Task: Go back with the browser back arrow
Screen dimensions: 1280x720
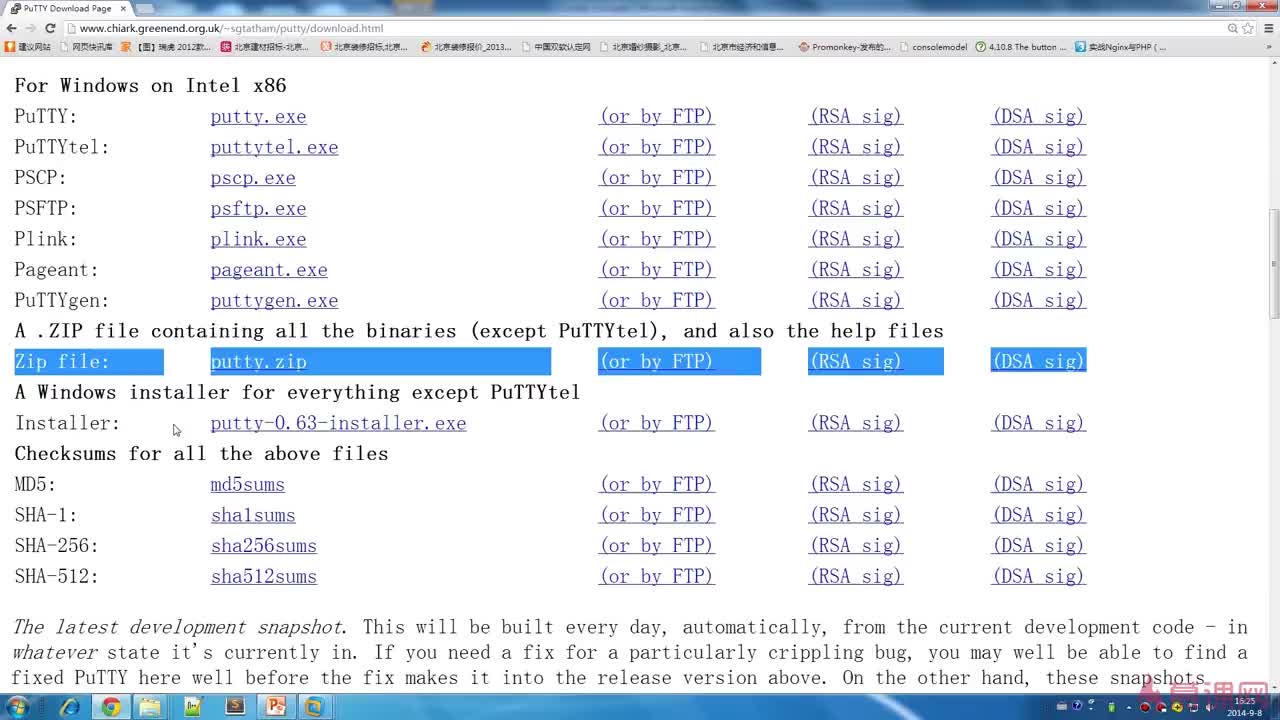Action: click(x=11, y=28)
